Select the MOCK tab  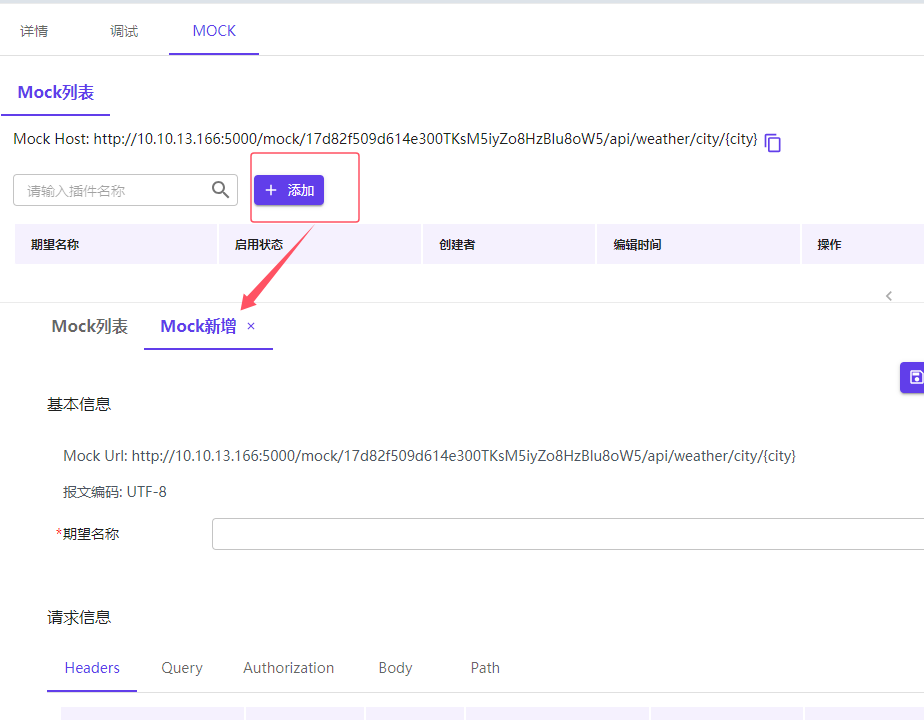click(214, 31)
